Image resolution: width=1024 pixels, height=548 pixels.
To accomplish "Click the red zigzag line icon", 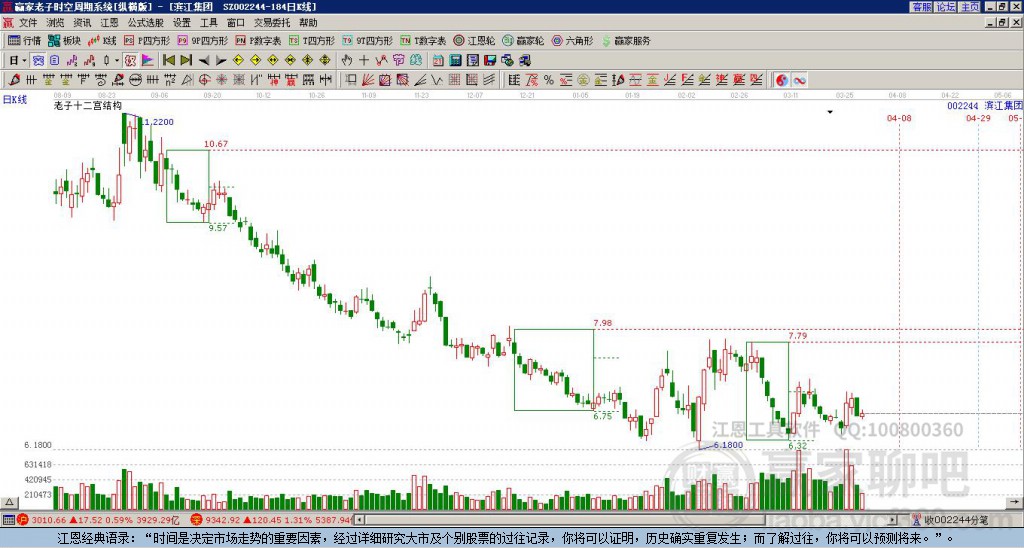I will tap(381, 61).
